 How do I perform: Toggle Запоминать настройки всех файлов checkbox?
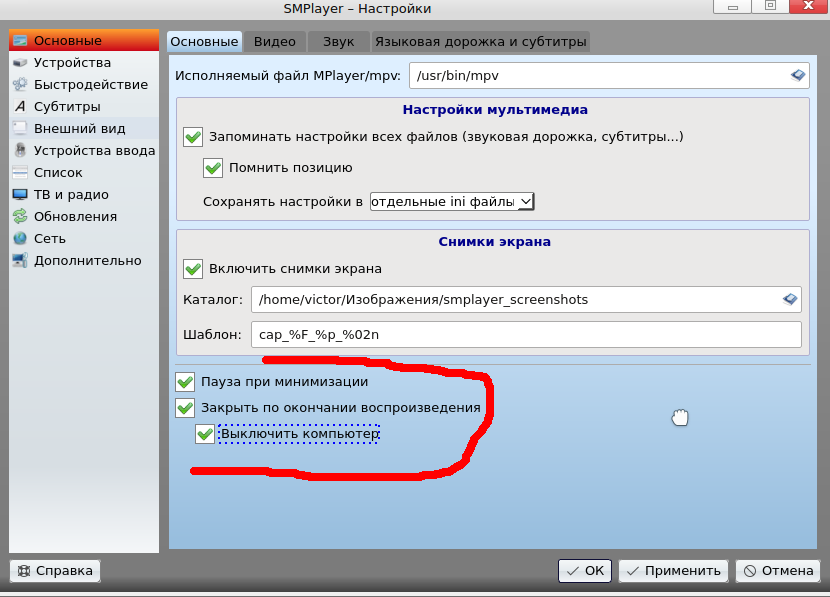[193, 137]
